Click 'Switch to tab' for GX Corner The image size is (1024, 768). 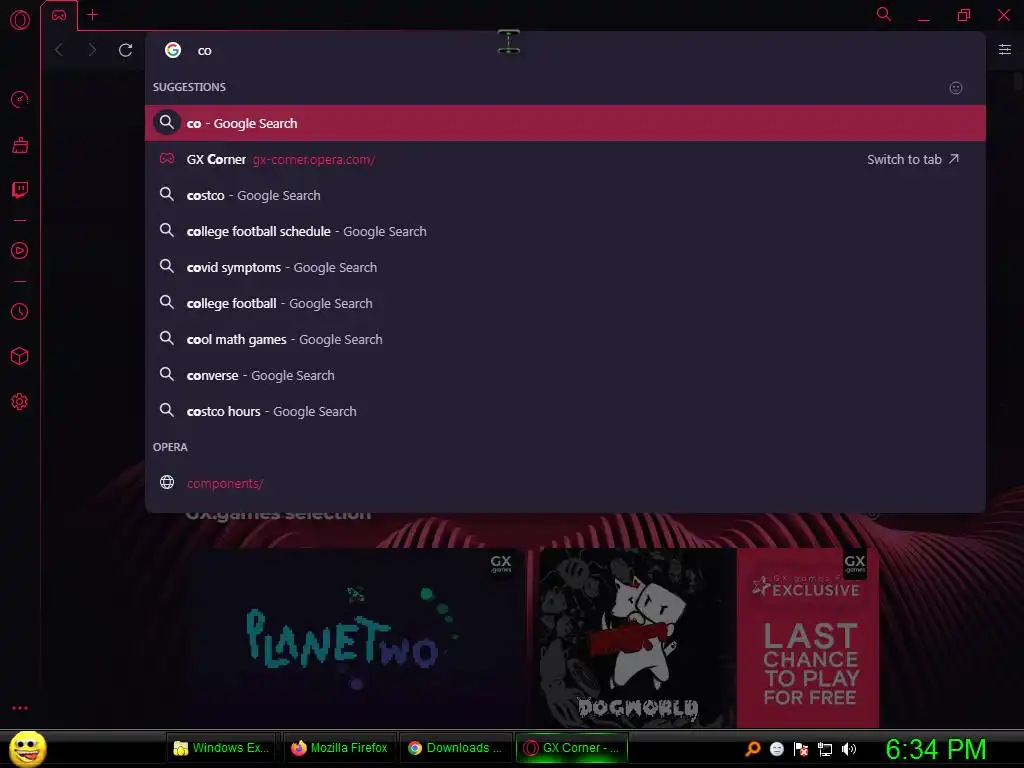[x=913, y=159]
